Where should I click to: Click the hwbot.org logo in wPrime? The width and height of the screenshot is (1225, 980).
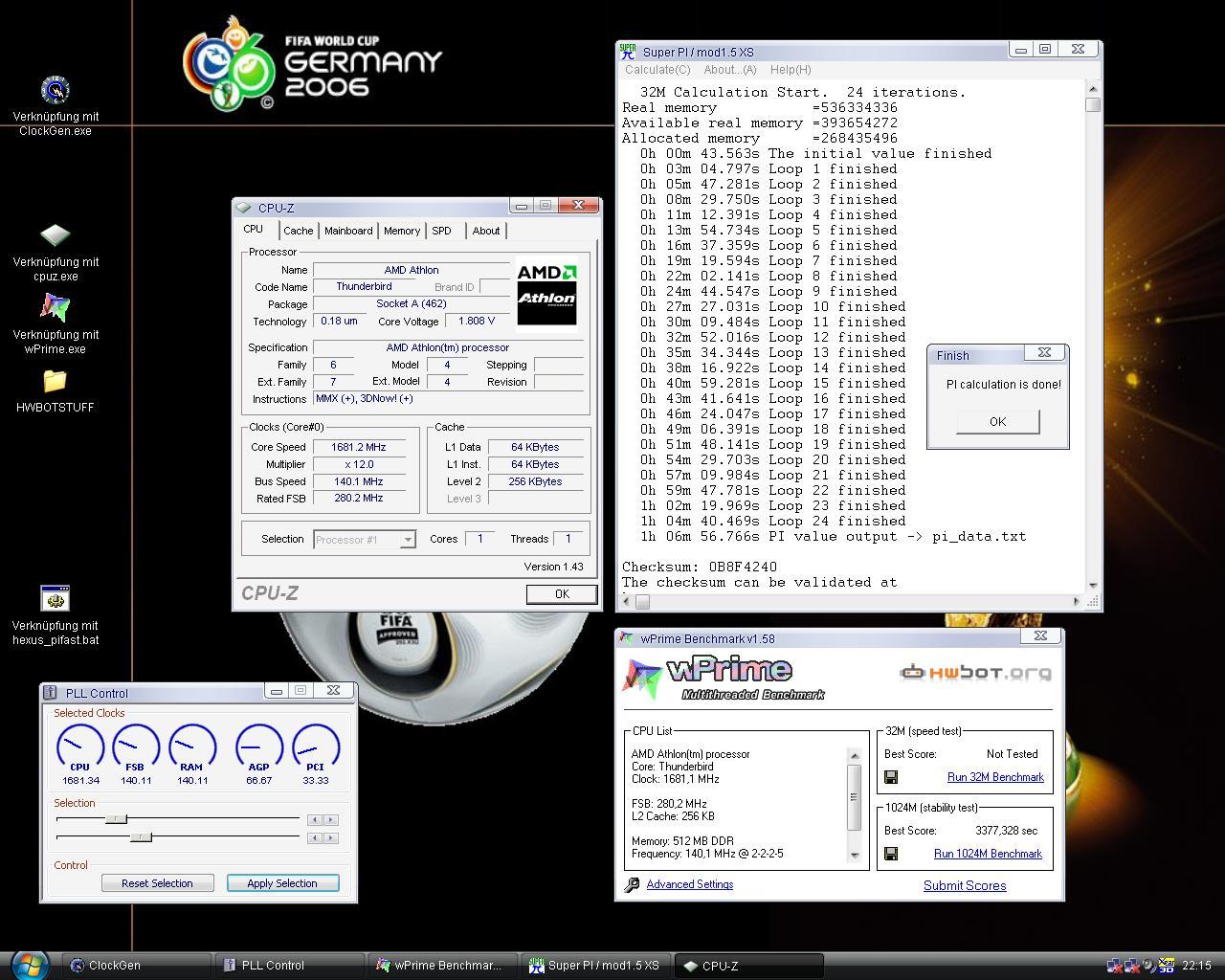(975, 672)
